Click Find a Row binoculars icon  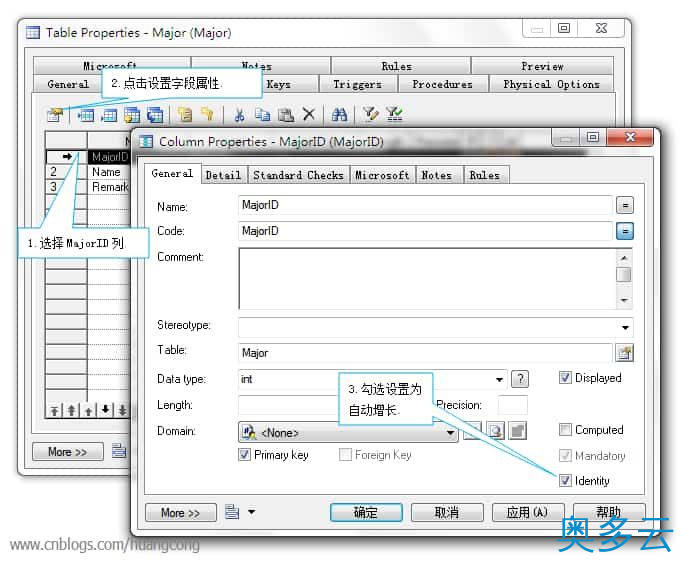pyautogui.click(x=339, y=115)
